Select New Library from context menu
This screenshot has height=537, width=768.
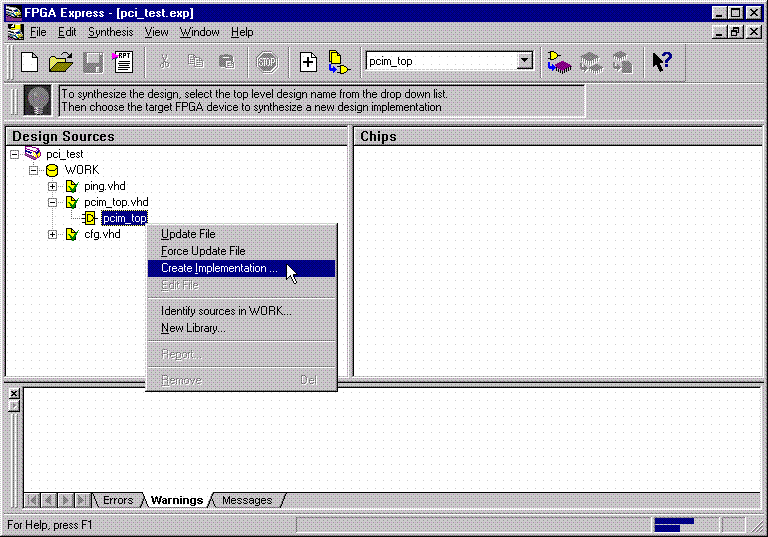coord(193,328)
